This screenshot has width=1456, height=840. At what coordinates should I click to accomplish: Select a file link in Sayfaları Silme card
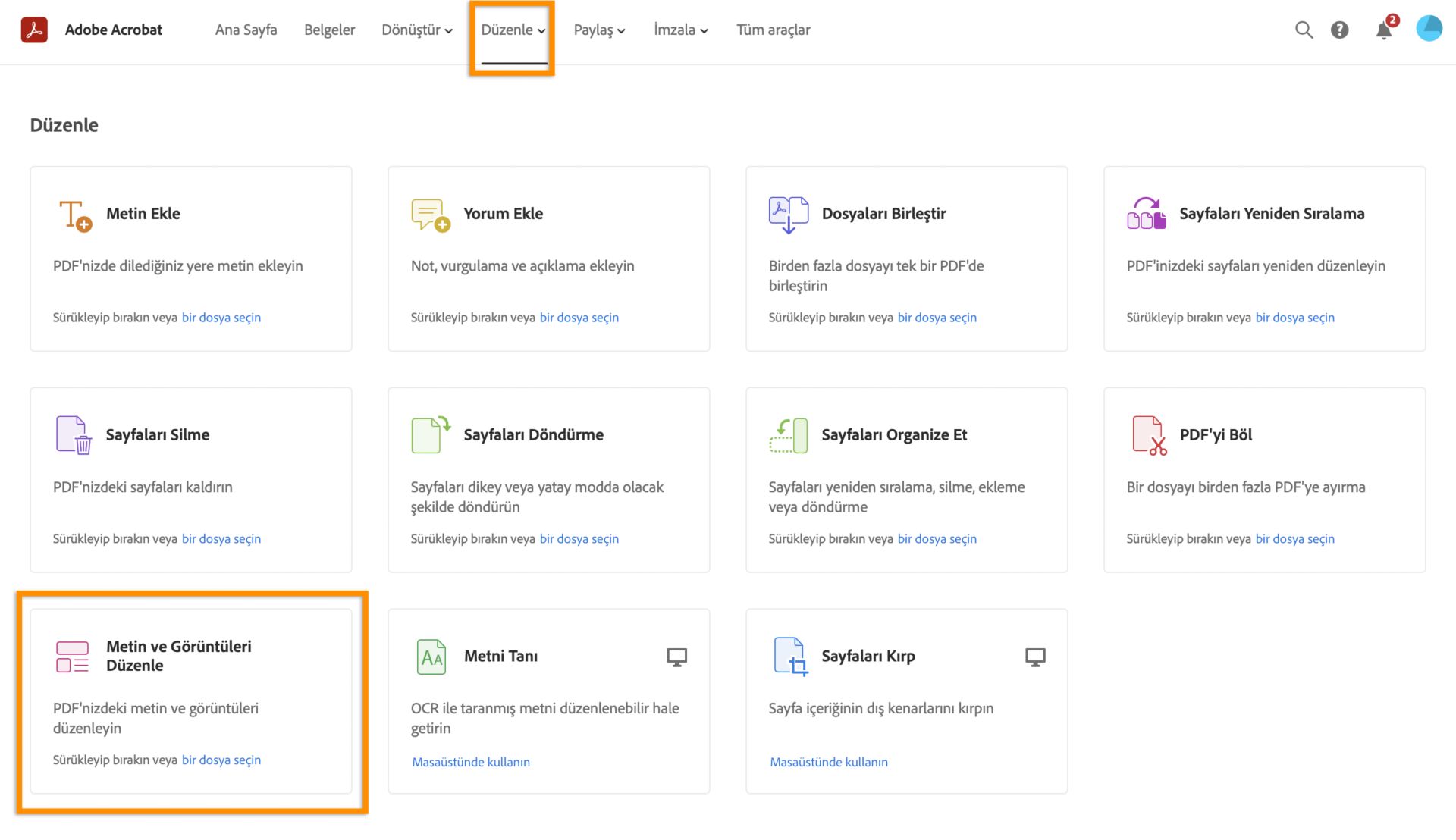[221, 539]
